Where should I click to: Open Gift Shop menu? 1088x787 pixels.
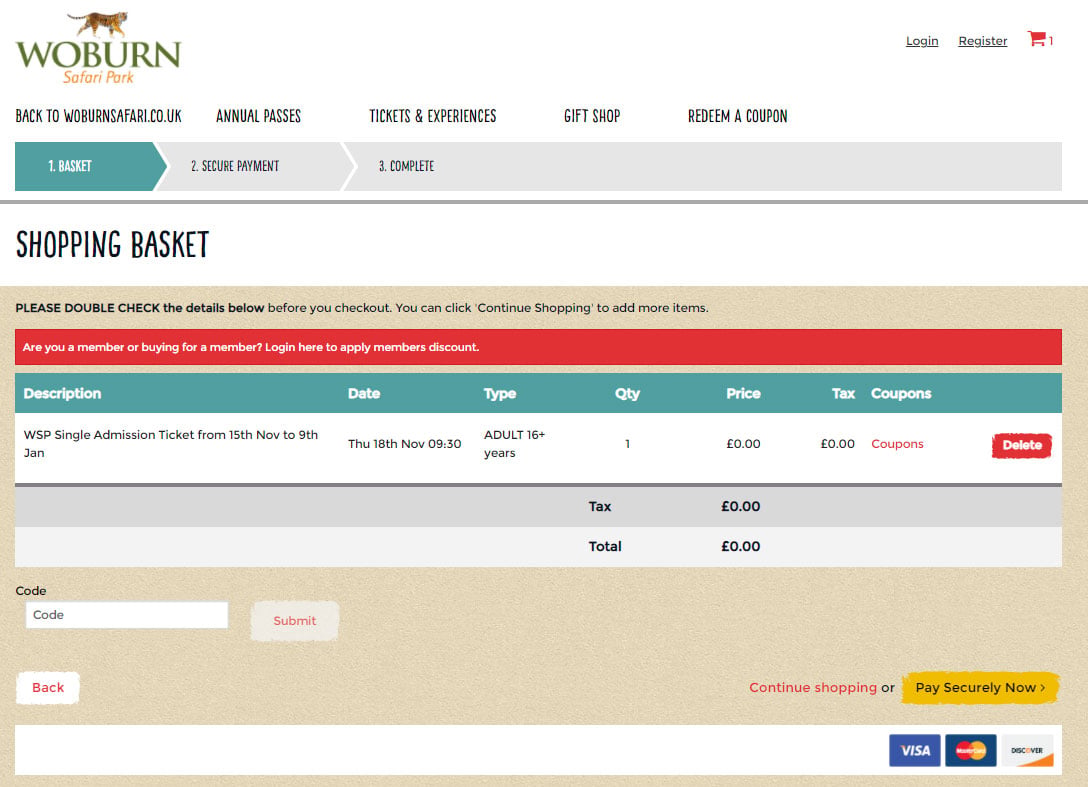point(592,116)
